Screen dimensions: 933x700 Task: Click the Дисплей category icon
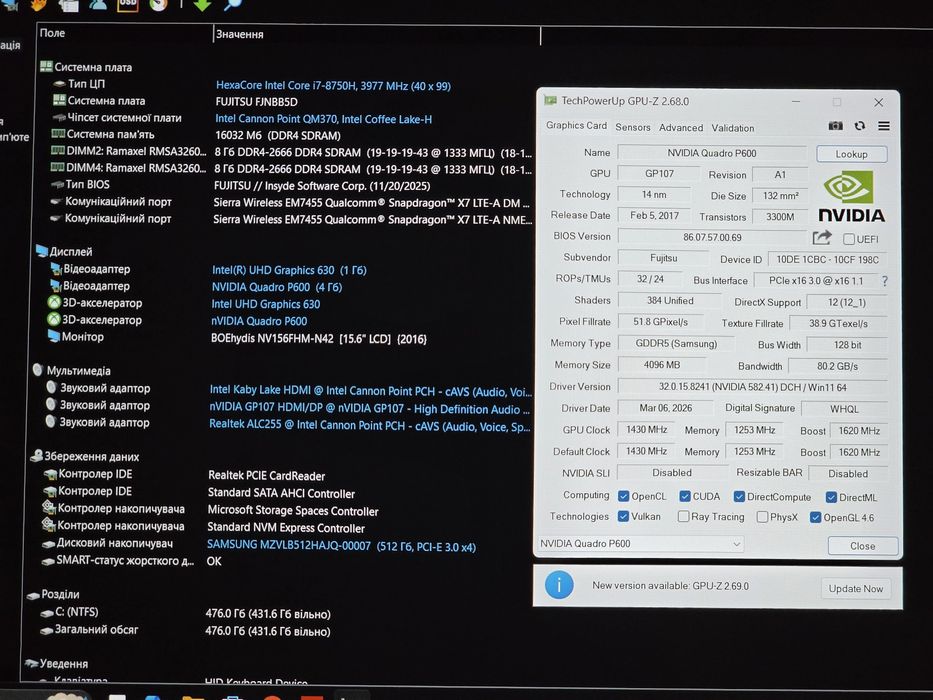(42, 251)
